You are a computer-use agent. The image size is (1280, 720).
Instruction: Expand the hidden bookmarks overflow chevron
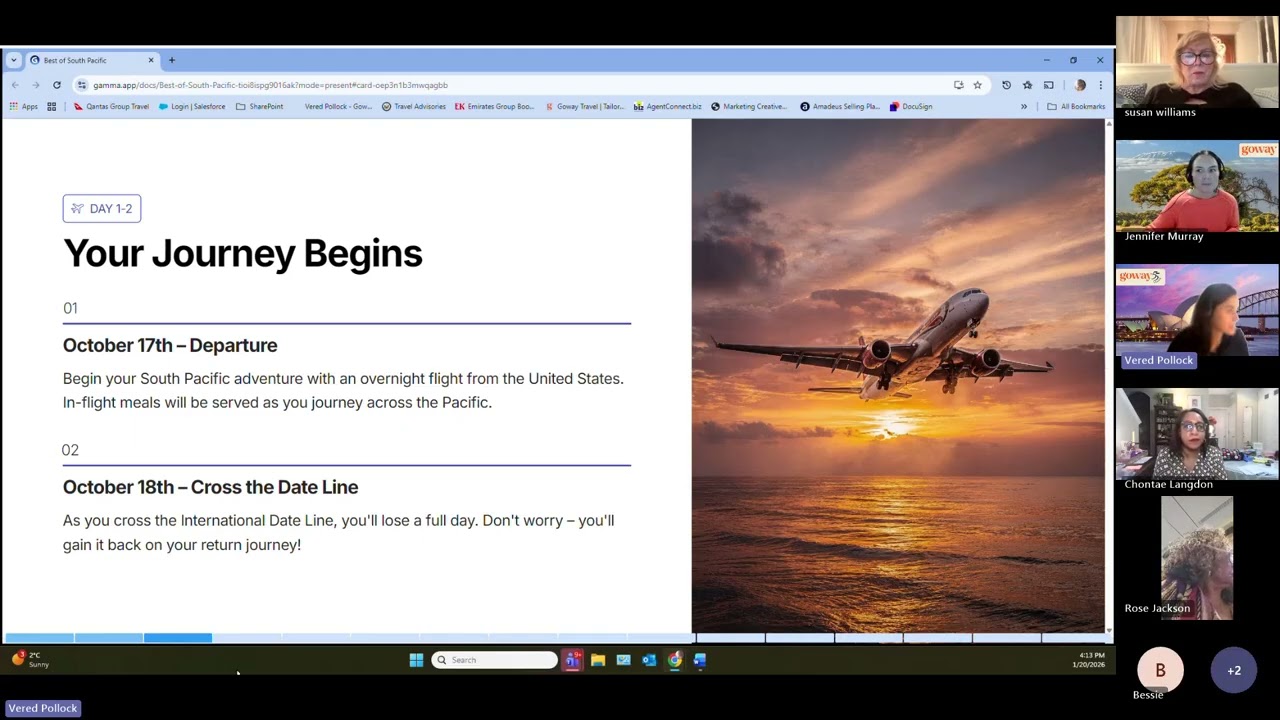click(1024, 106)
